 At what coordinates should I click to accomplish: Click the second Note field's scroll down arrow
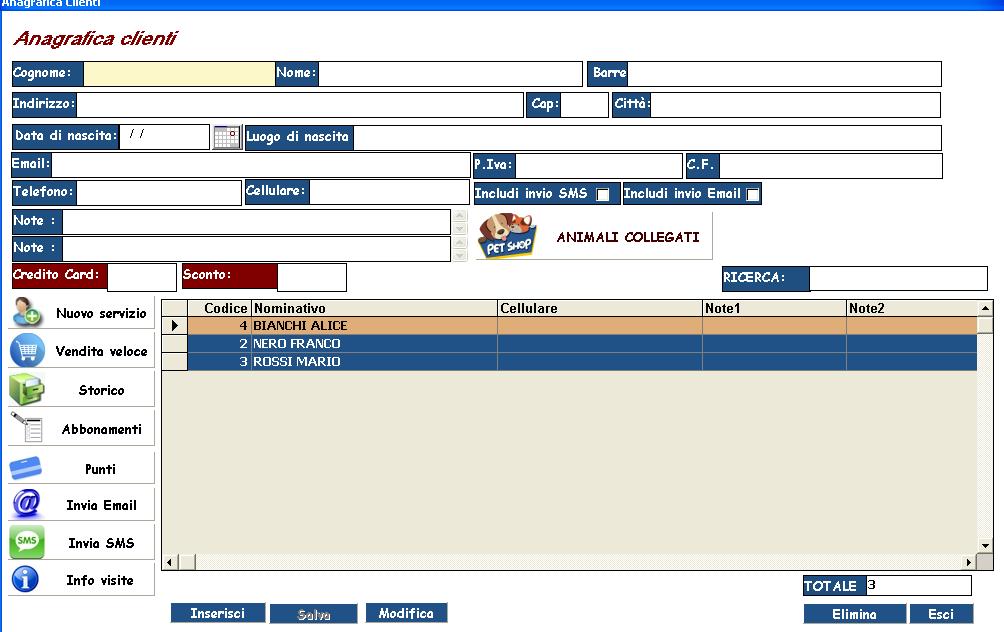tap(460, 255)
